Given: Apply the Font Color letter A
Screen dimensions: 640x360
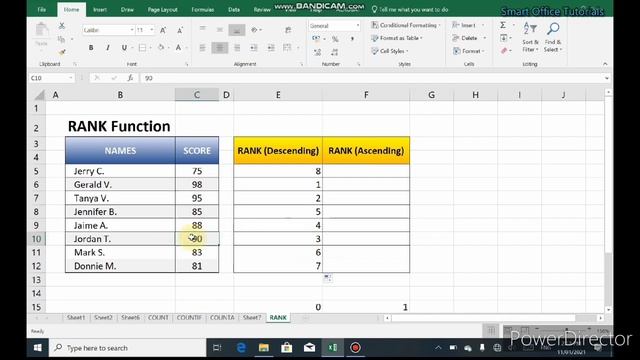Looking at the screenshot, I should tap(178, 48).
